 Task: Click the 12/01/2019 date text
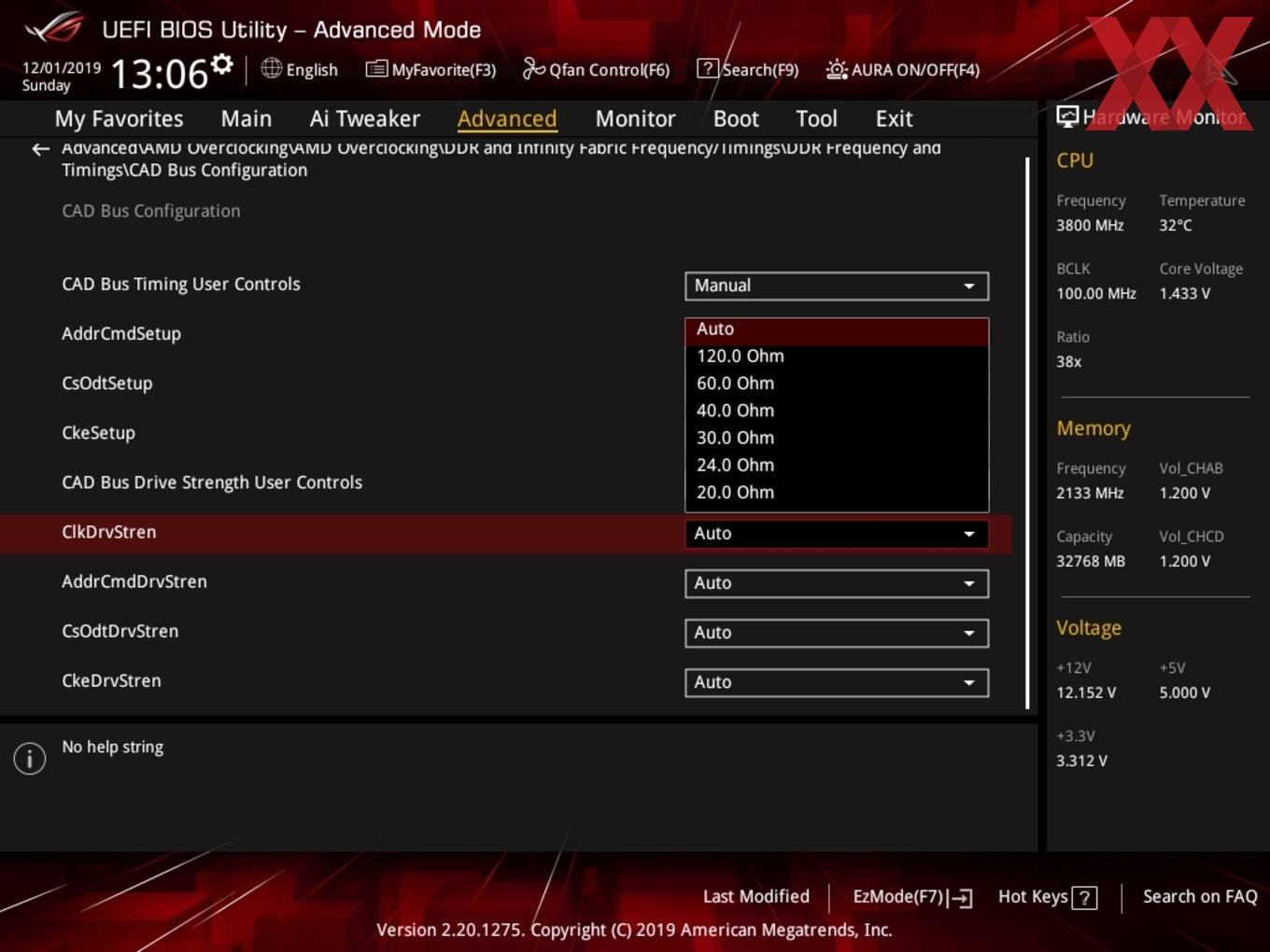click(62, 68)
